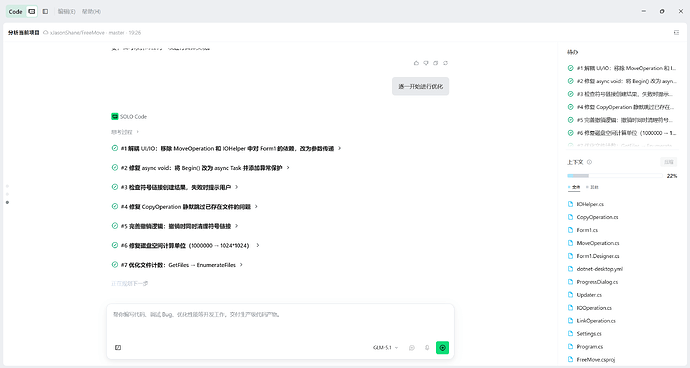The height and width of the screenshot is (368, 690).
Task: Expand step #2 async void Begin() fix
Action: [288, 168]
